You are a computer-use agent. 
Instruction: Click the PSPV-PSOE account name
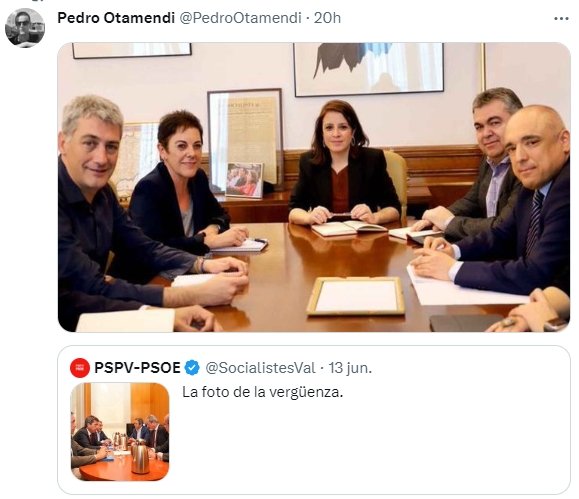[x=137, y=368]
